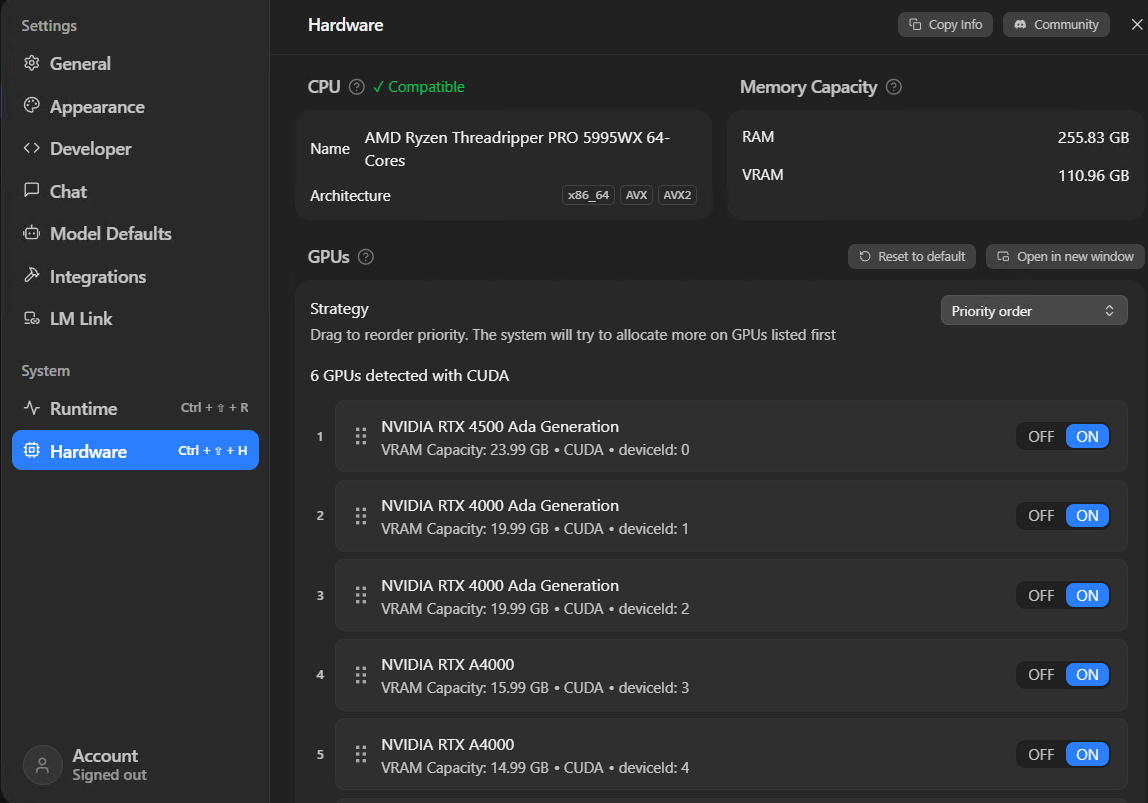Open the GPU Strategy dropdown
This screenshot has height=803, width=1148.
click(x=1033, y=310)
